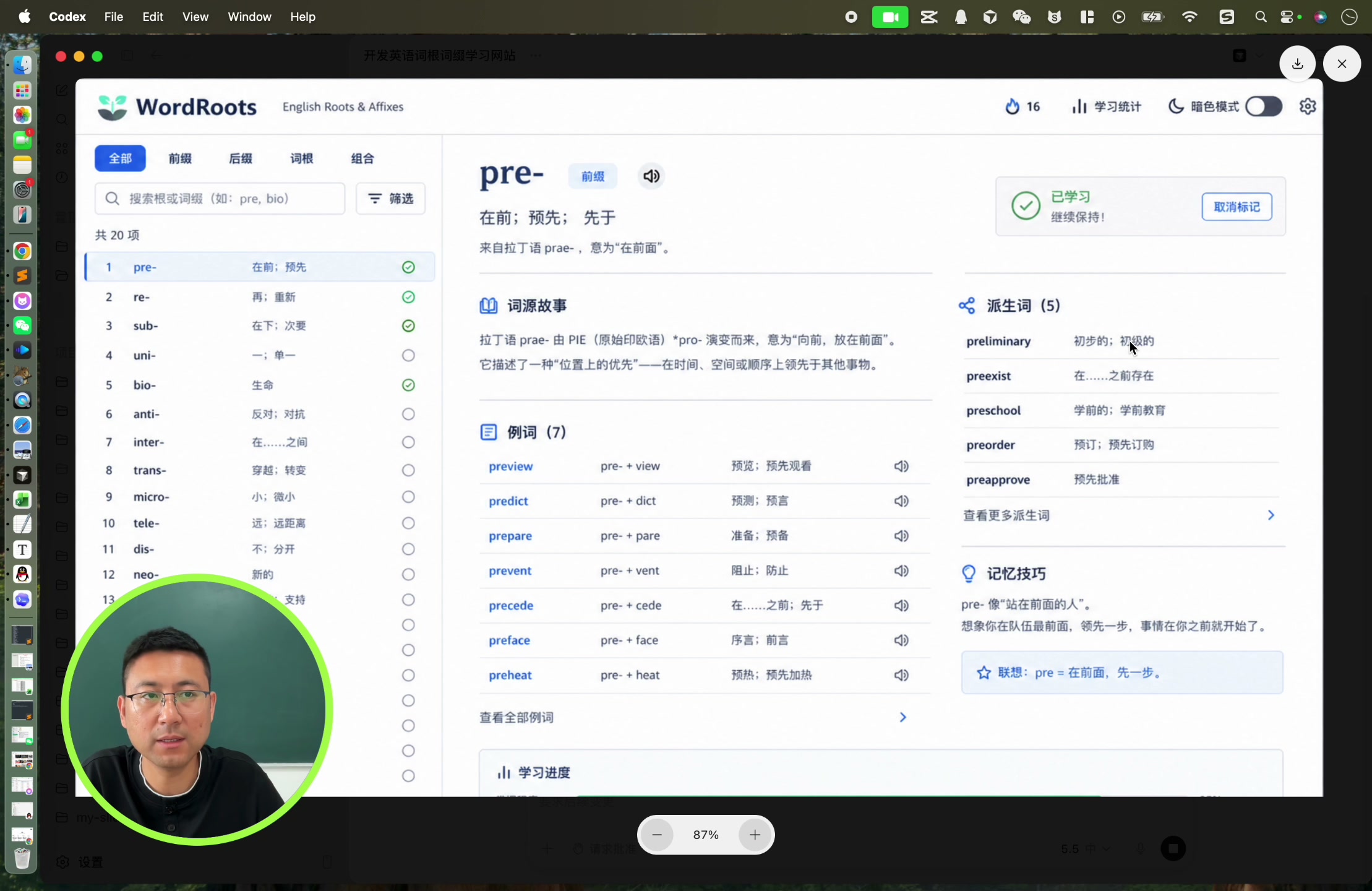The width and height of the screenshot is (1372, 891).
Task: Expand 查看全部例词 arrow
Action: (903, 717)
